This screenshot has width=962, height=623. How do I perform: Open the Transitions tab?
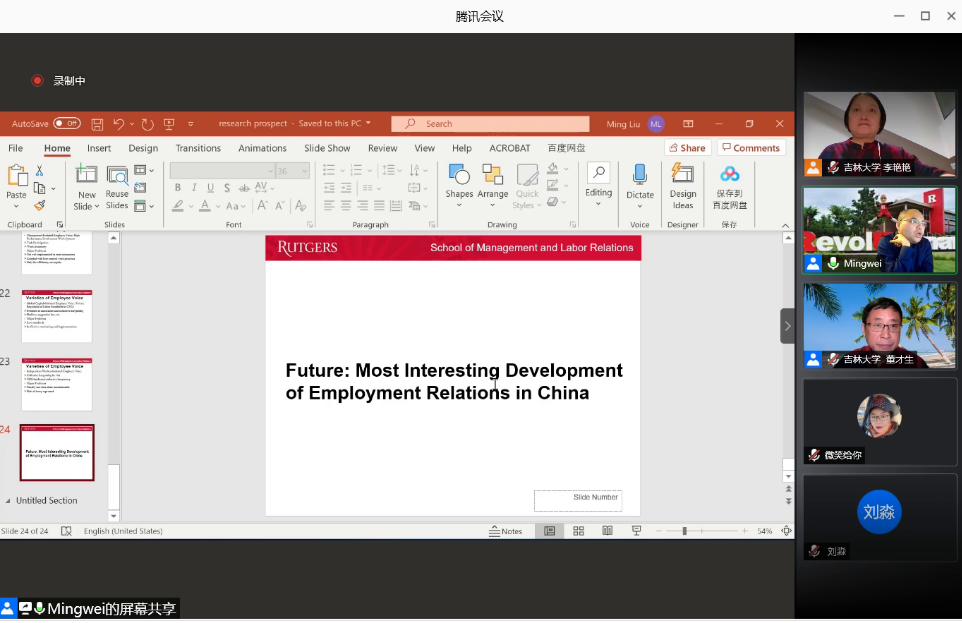[x=198, y=148]
